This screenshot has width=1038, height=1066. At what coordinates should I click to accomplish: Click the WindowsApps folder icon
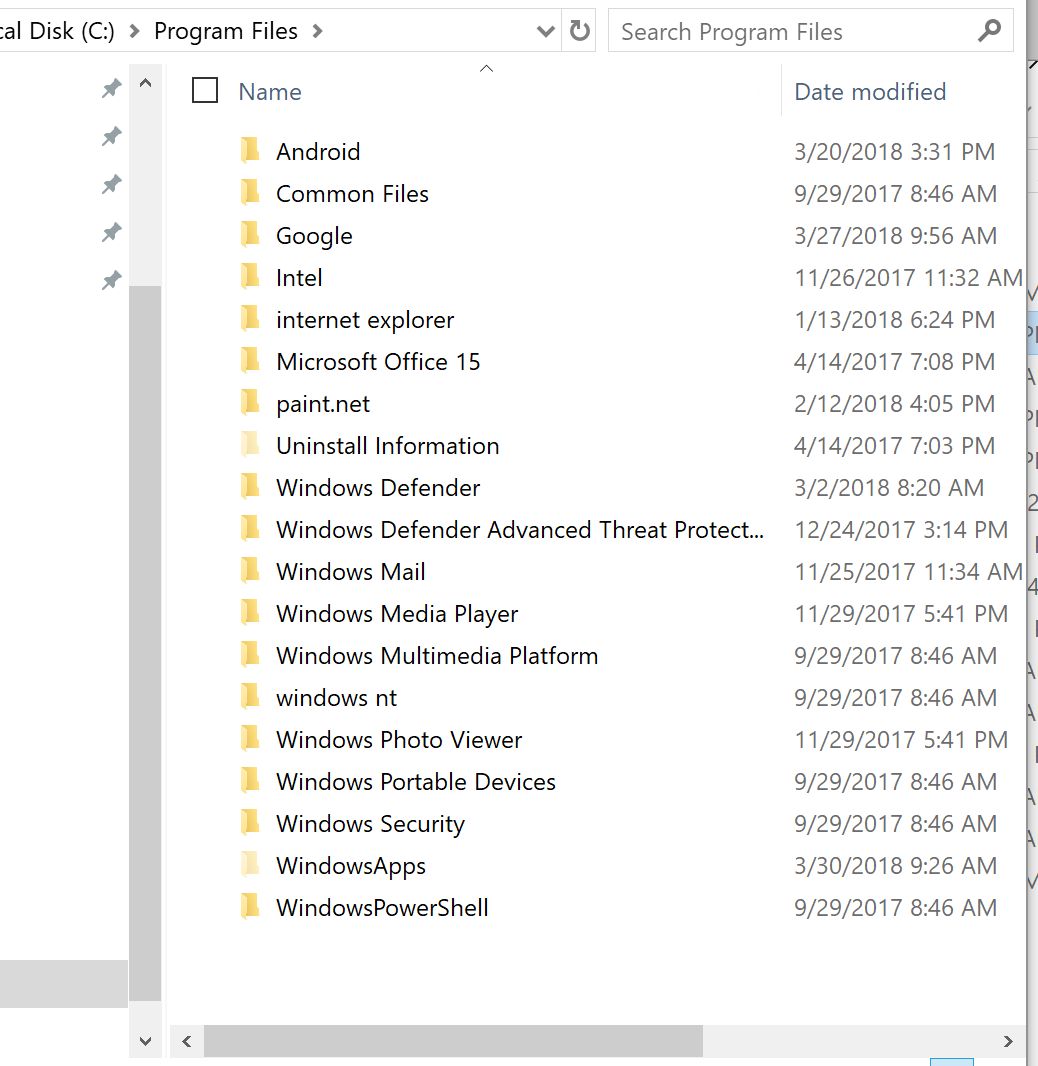[x=250, y=865]
